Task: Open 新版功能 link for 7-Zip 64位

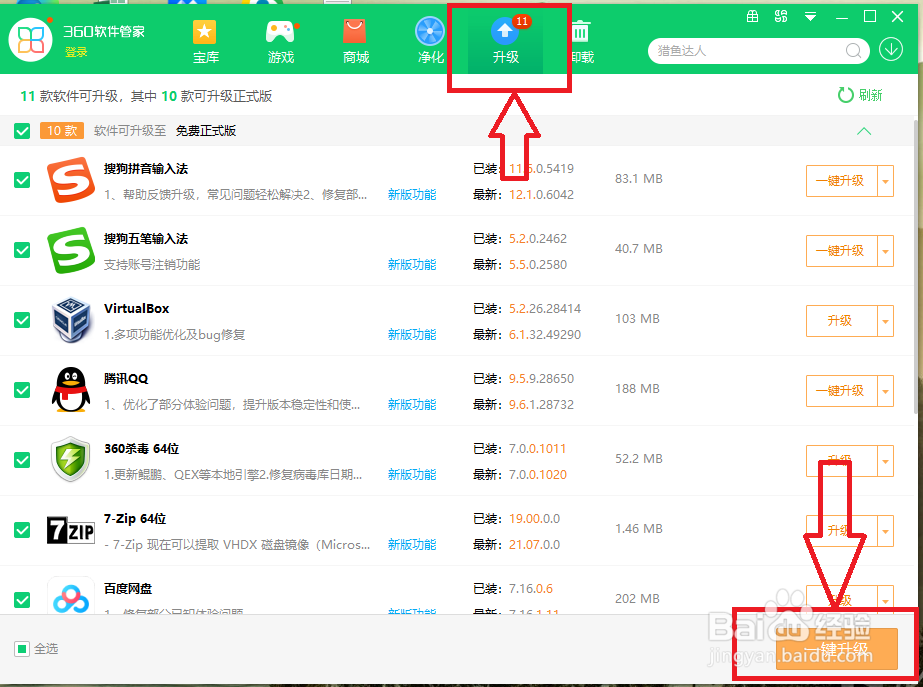Action: (x=412, y=545)
